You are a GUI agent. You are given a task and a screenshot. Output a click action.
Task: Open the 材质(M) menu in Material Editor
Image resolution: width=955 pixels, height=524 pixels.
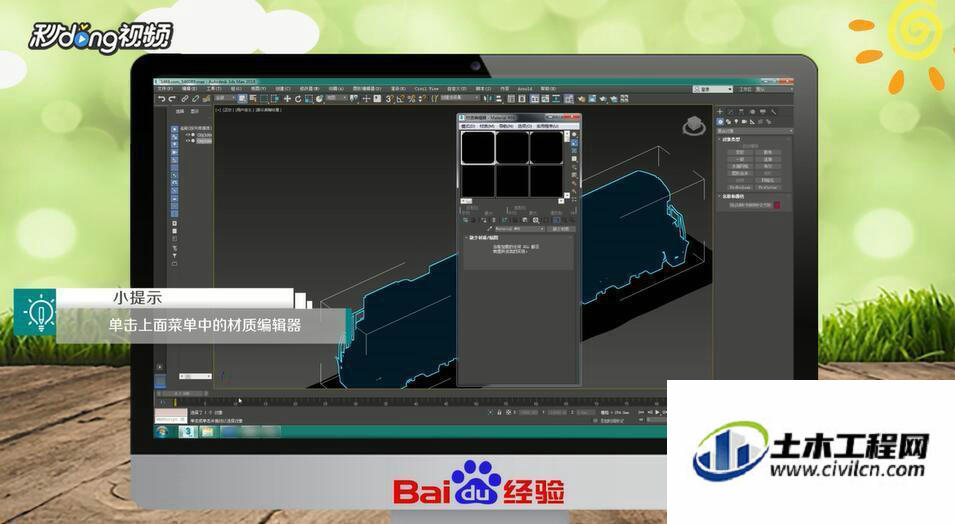coord(487,126)
